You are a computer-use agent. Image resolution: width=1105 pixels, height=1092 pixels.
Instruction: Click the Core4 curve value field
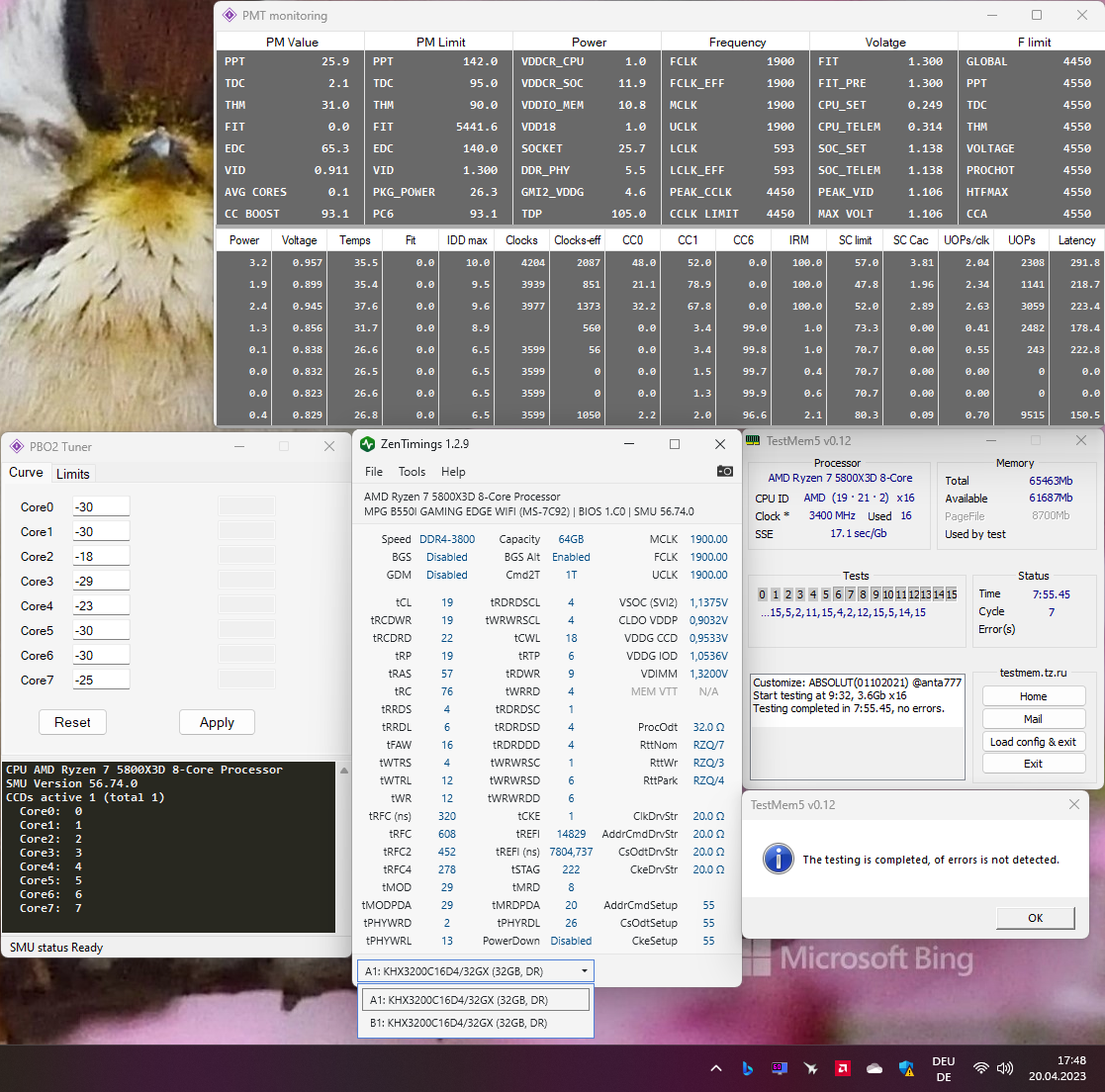click(102, 605)
